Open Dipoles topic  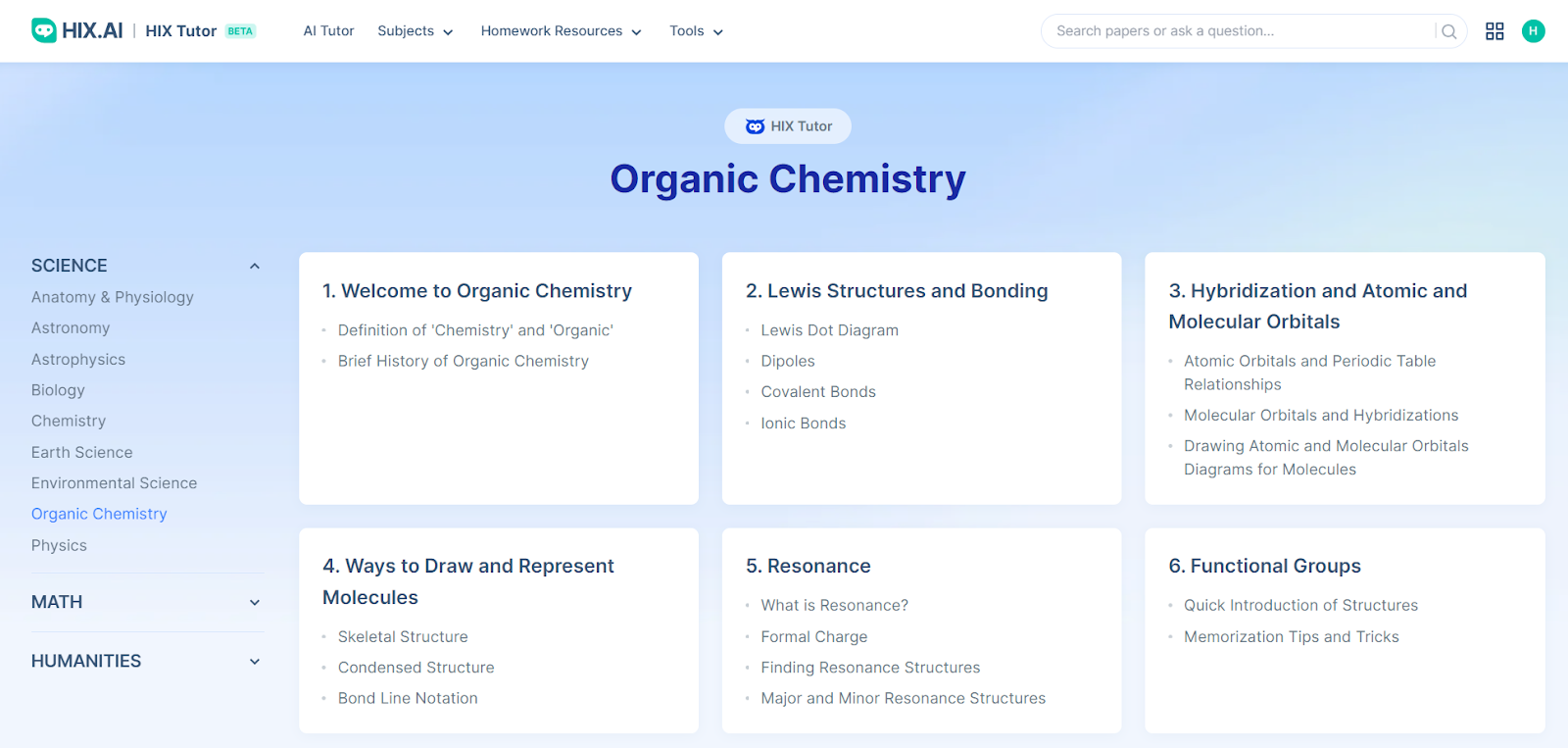(x=788, y=361)
